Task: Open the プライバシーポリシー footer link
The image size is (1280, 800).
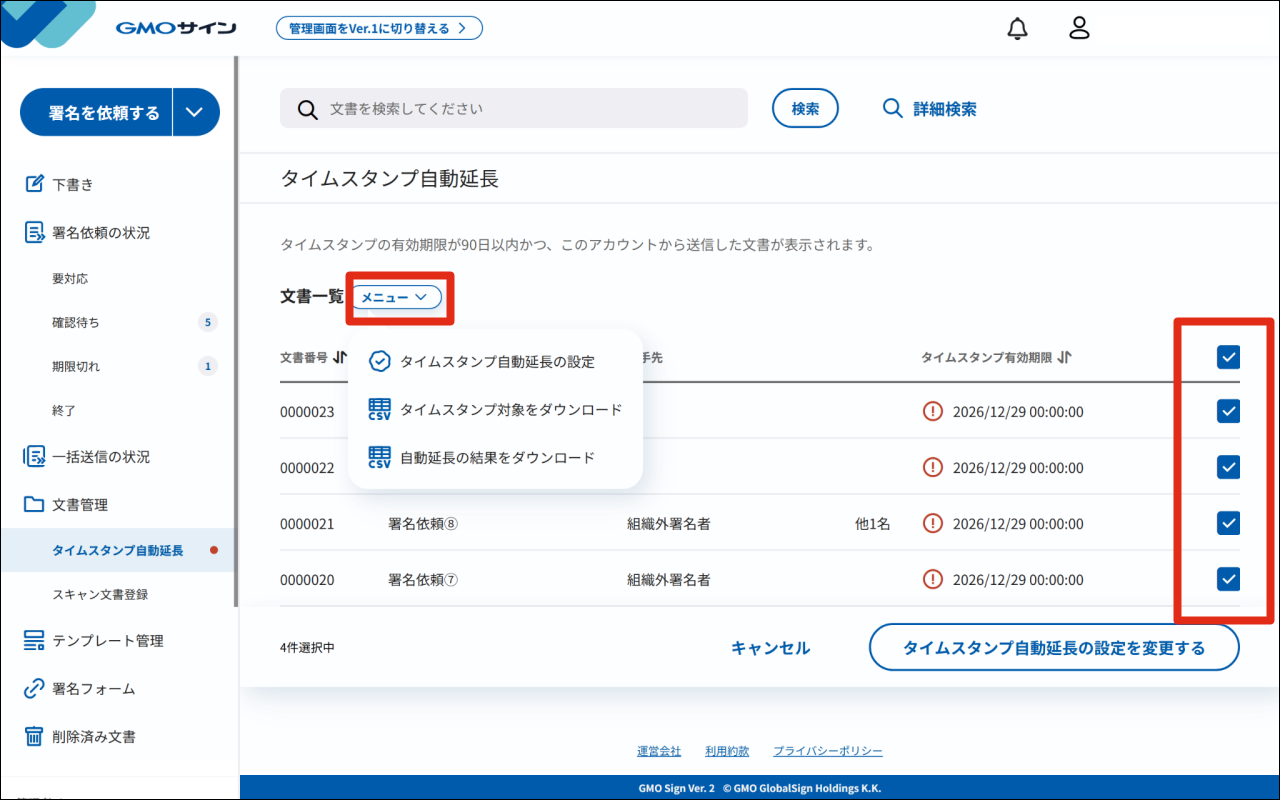Action: click(828, 751)
